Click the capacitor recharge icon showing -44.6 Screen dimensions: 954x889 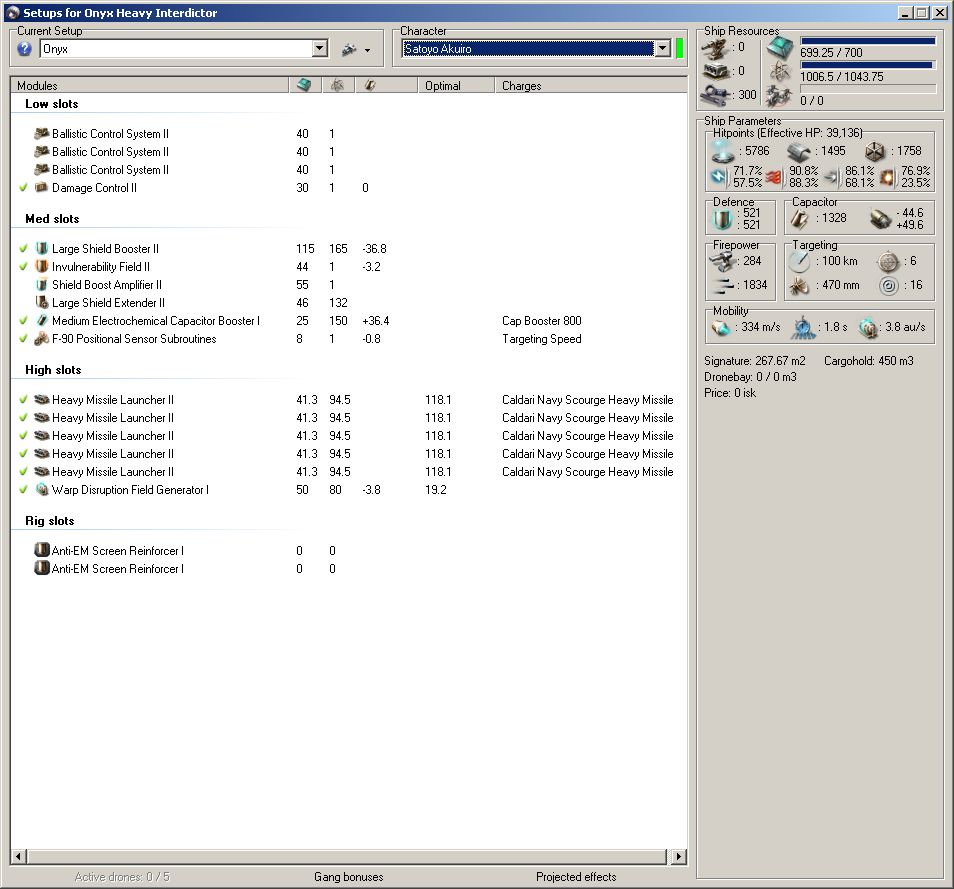pyautogui.click(x=880, y=219)
